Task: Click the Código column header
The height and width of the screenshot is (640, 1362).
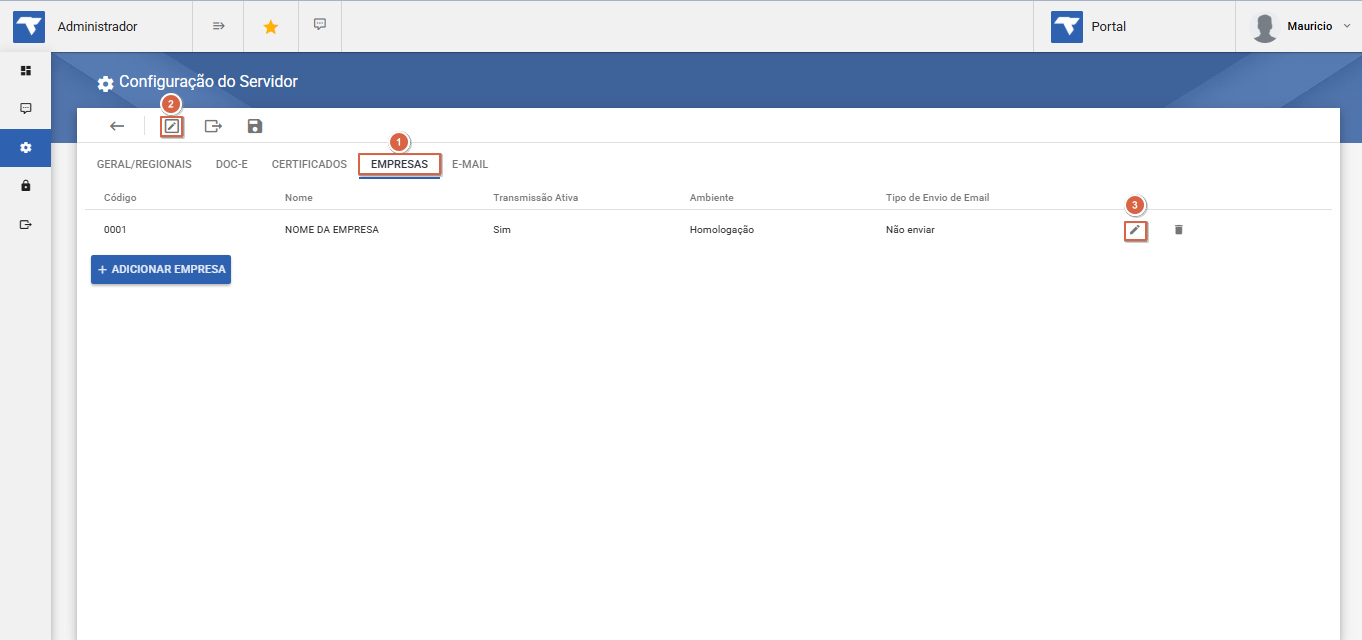Action: (120, 198)
